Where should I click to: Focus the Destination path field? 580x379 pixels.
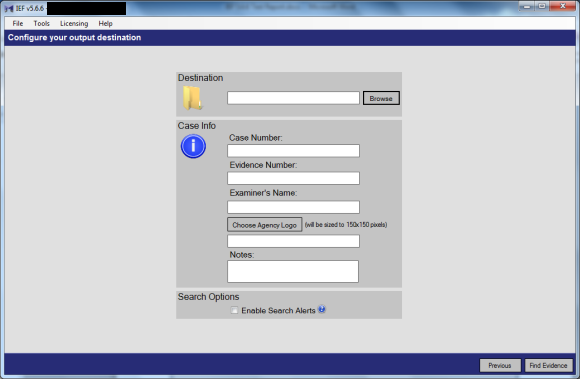pyautogui.click(x=293, y=98)
